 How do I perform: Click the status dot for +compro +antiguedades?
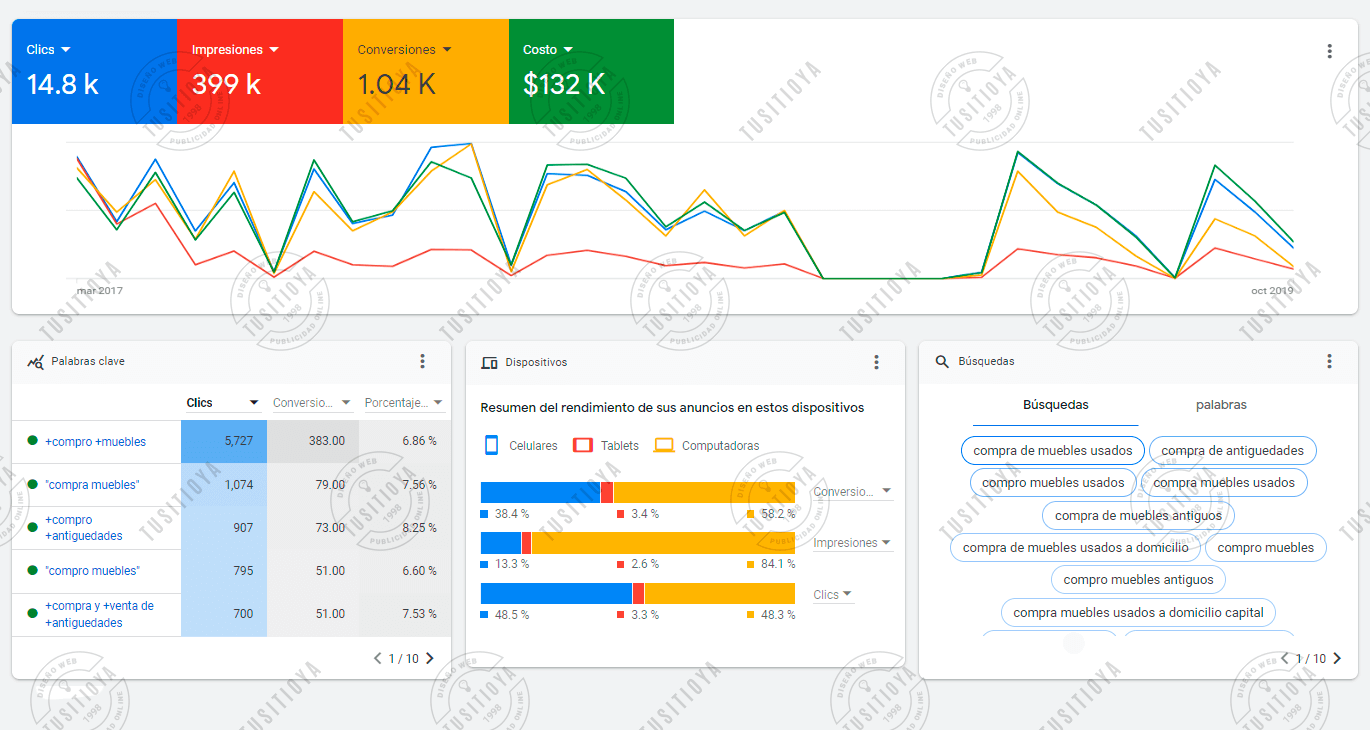click(x=32, y=527)
